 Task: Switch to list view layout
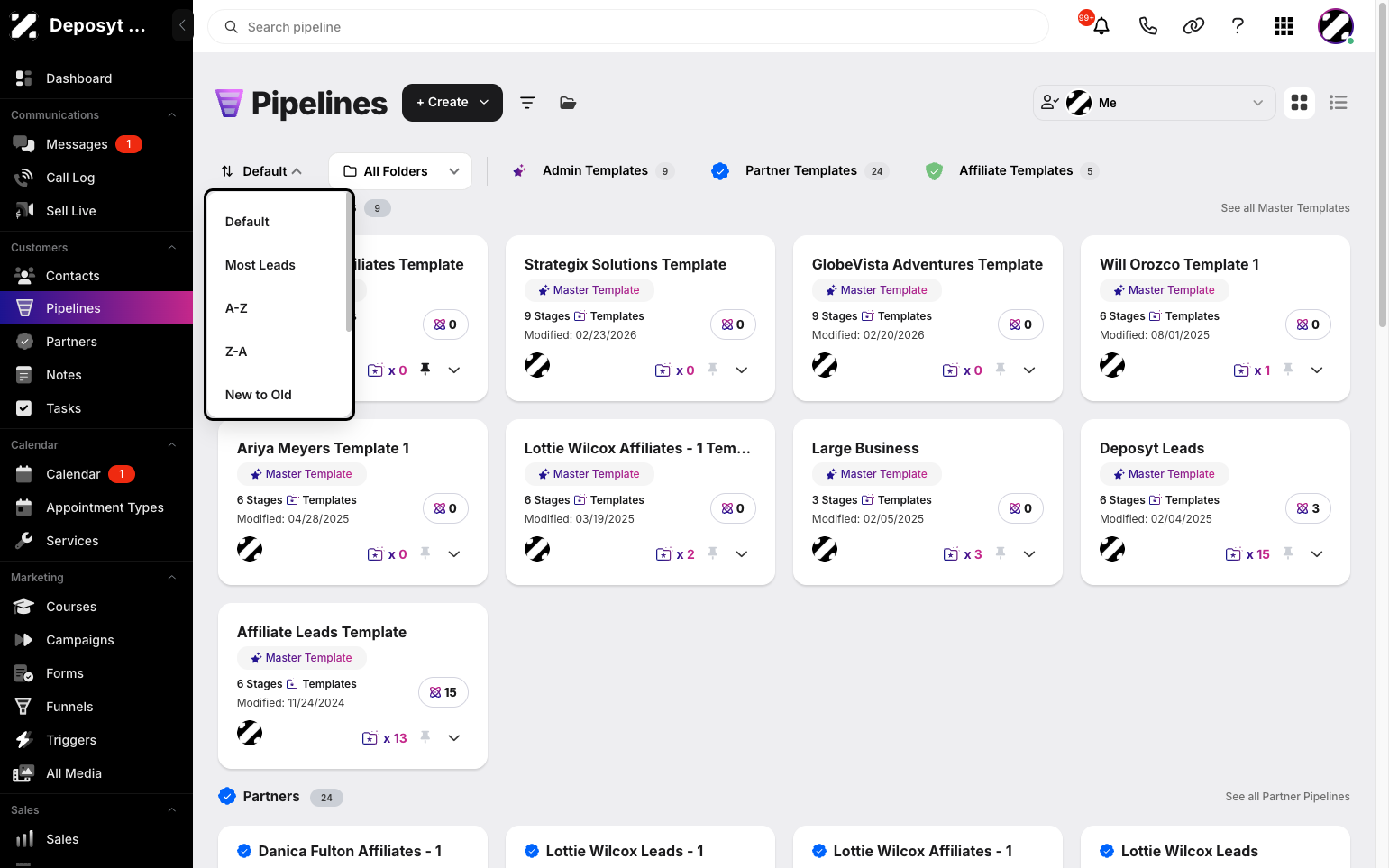click(x=1339, y=103)
